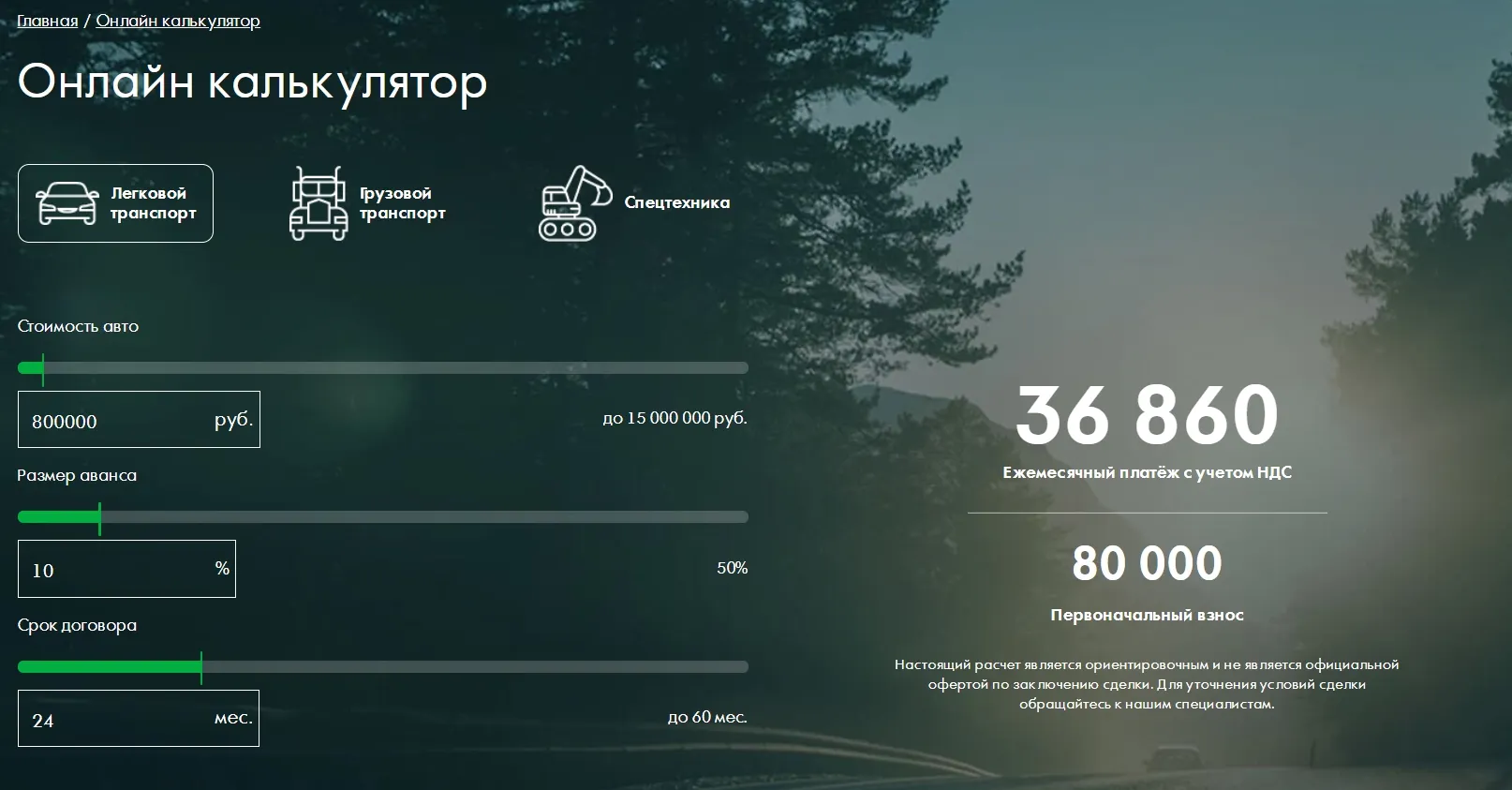The width and height of the screenshot is (1512, 790).
Task: Focus the contract term field showing 24
Action: pyautogui.click(x=139, y=718)
